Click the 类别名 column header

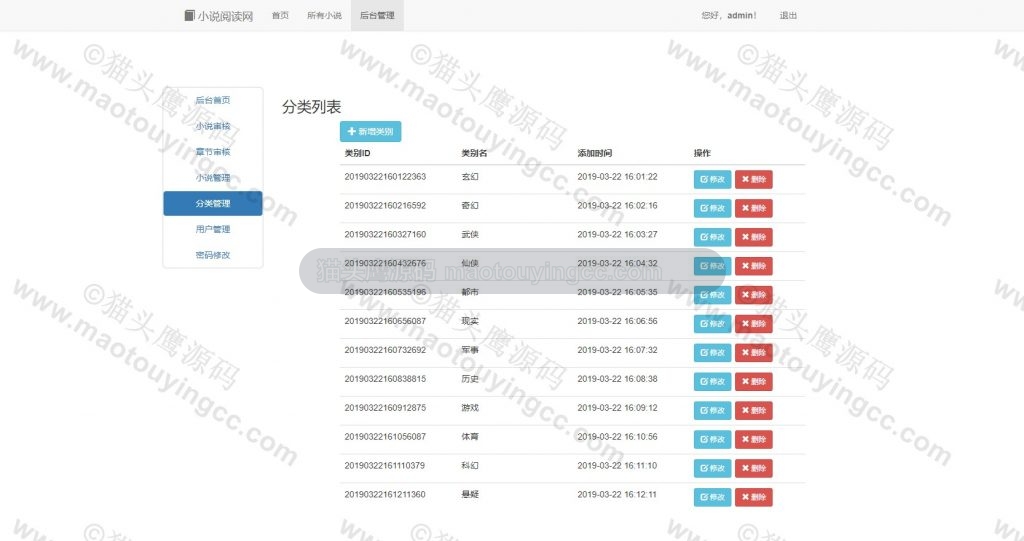[x=474, y=153]
